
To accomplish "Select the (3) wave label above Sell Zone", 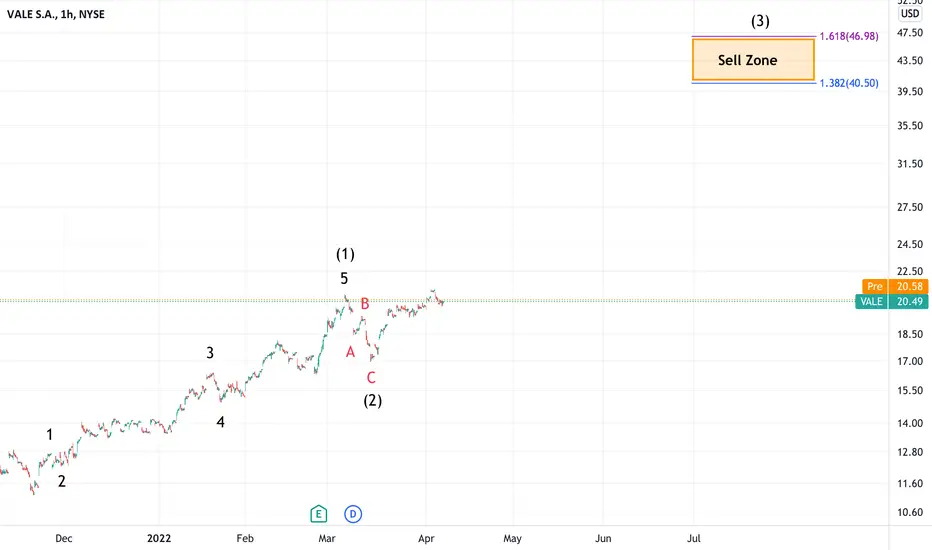I will [760, 21].
